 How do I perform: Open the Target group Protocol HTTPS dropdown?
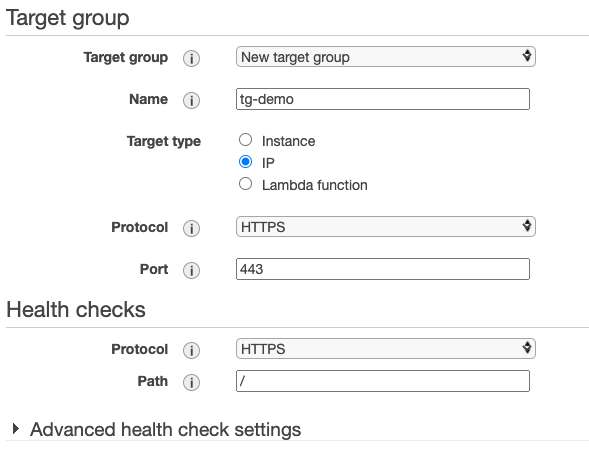coord(386,227)
